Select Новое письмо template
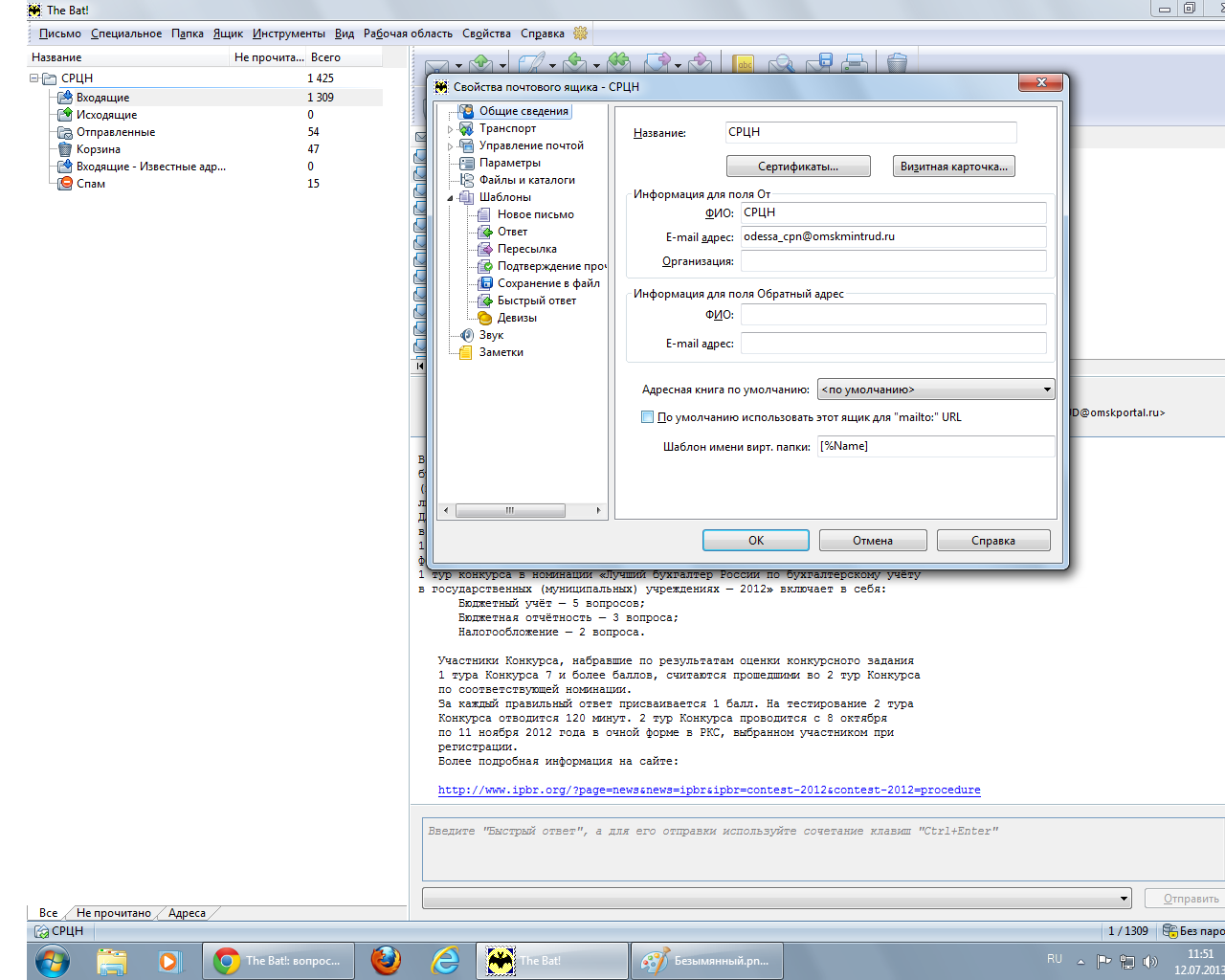This screenshot has width=1225, height=980. point(535,214)
